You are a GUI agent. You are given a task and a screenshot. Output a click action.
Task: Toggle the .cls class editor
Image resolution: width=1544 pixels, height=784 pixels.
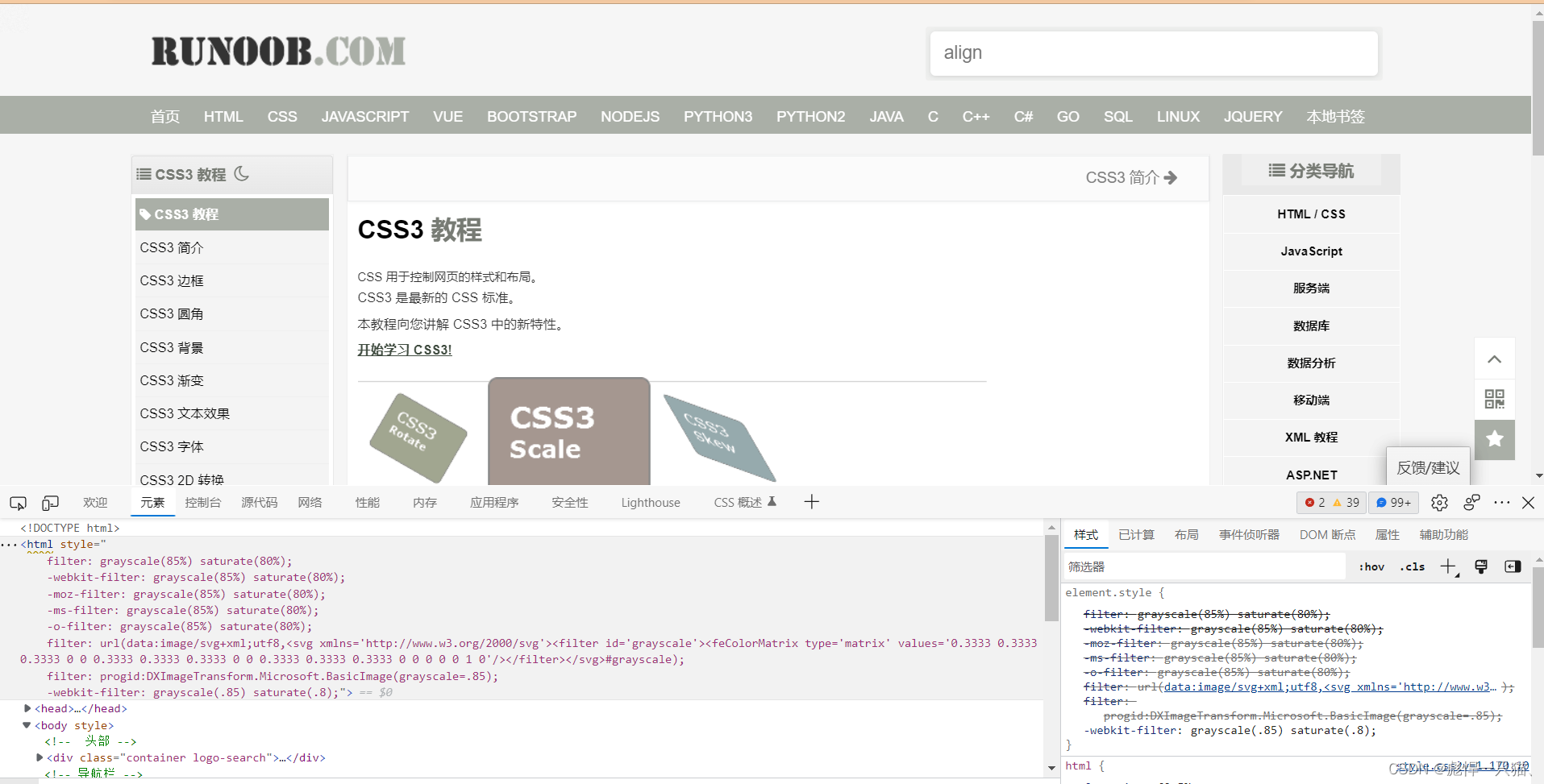click(x=1413, y=566)
